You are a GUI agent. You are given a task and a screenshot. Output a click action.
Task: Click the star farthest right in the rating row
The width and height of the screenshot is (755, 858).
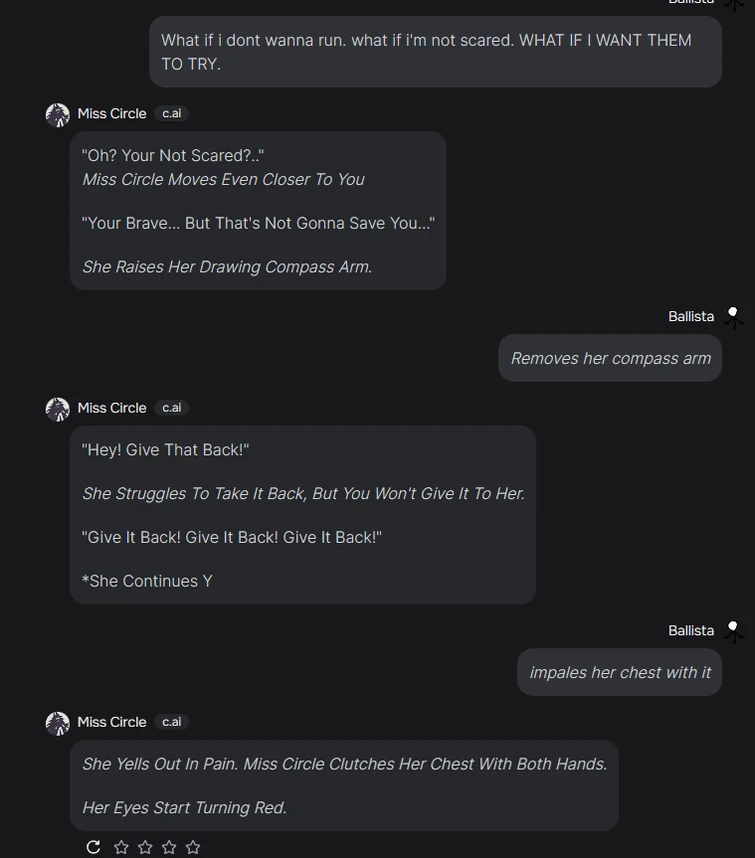click(192, 846)
